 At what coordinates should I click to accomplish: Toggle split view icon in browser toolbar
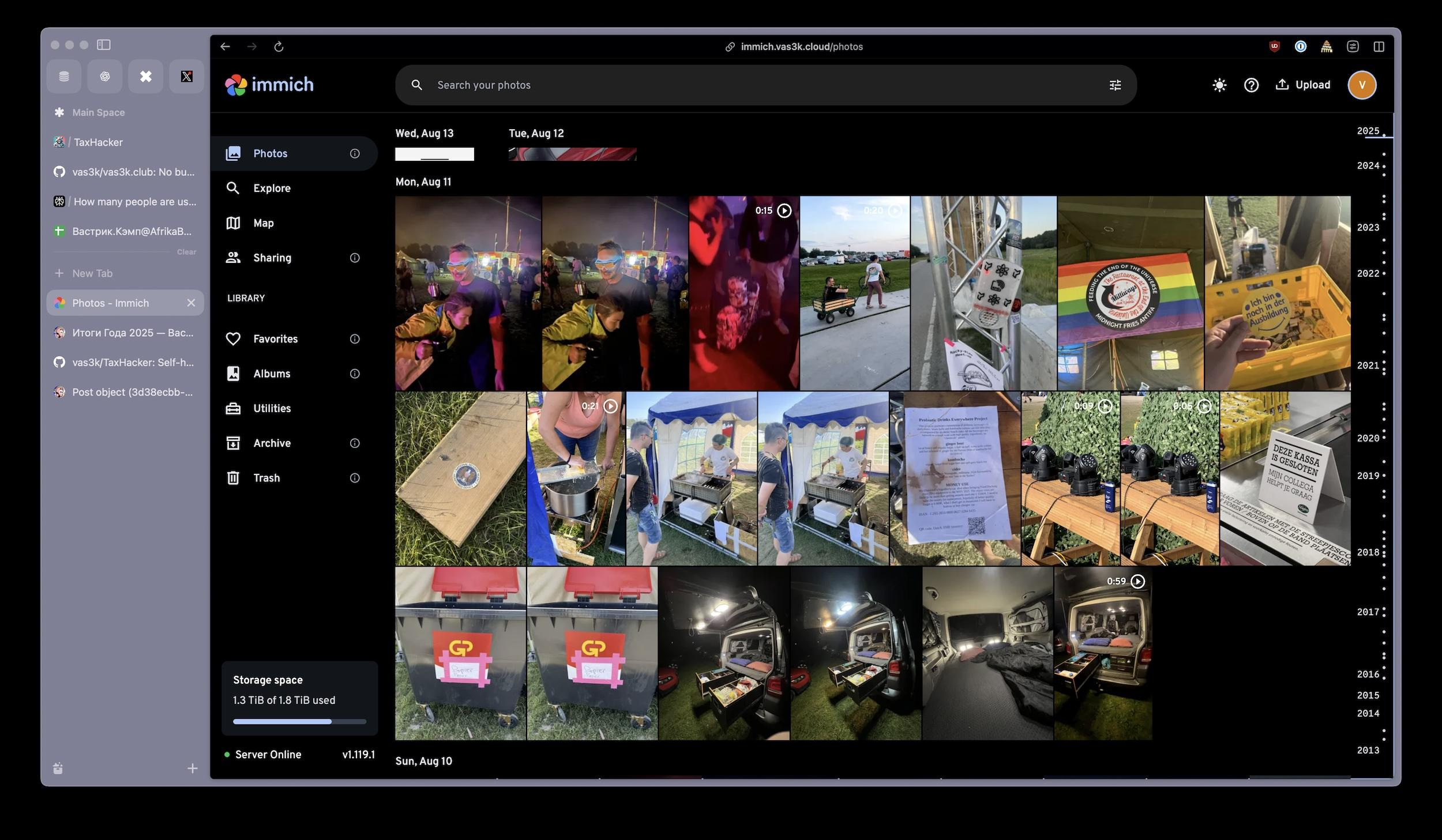pyautogui.click(x=1379, y=47)
